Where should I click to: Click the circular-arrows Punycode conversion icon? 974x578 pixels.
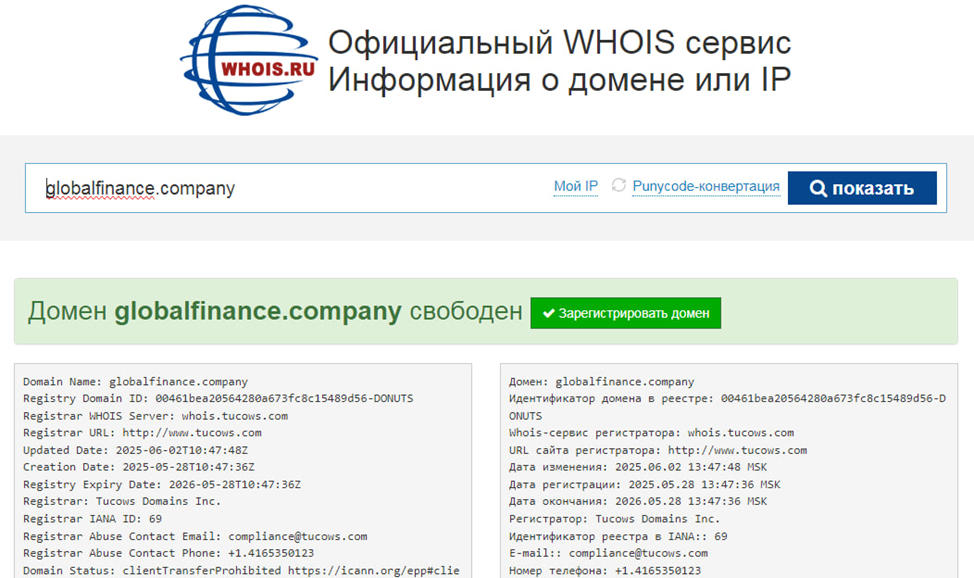pyautogui.click(x=620, y=186)
